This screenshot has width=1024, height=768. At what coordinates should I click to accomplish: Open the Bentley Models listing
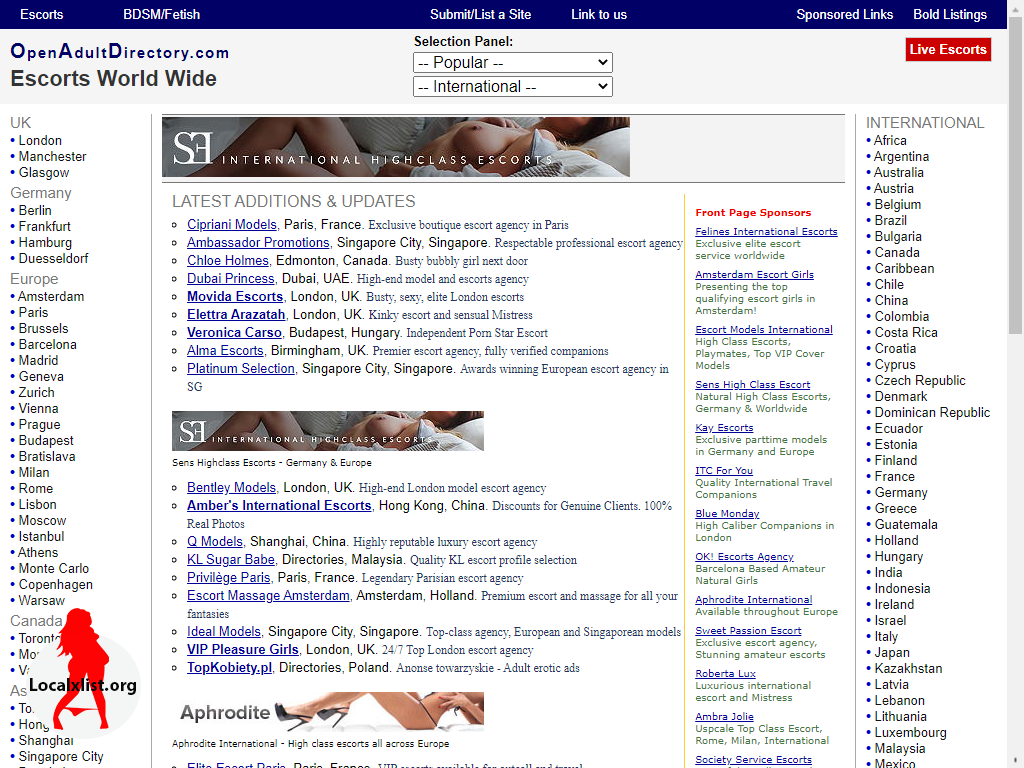coord(231,488)
